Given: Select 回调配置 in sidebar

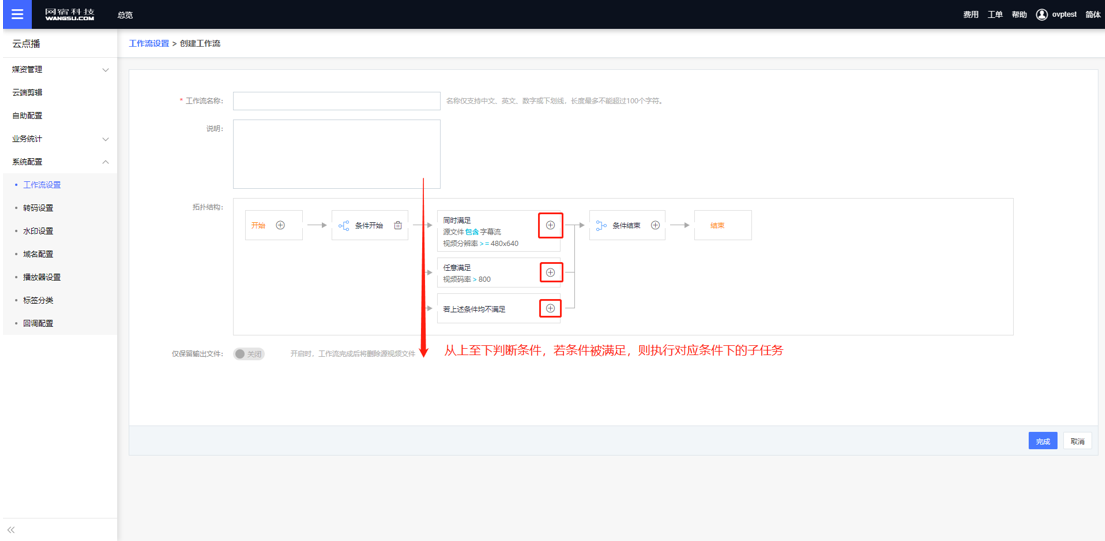Looking at the screenshot, I should (x=39, y=323).
